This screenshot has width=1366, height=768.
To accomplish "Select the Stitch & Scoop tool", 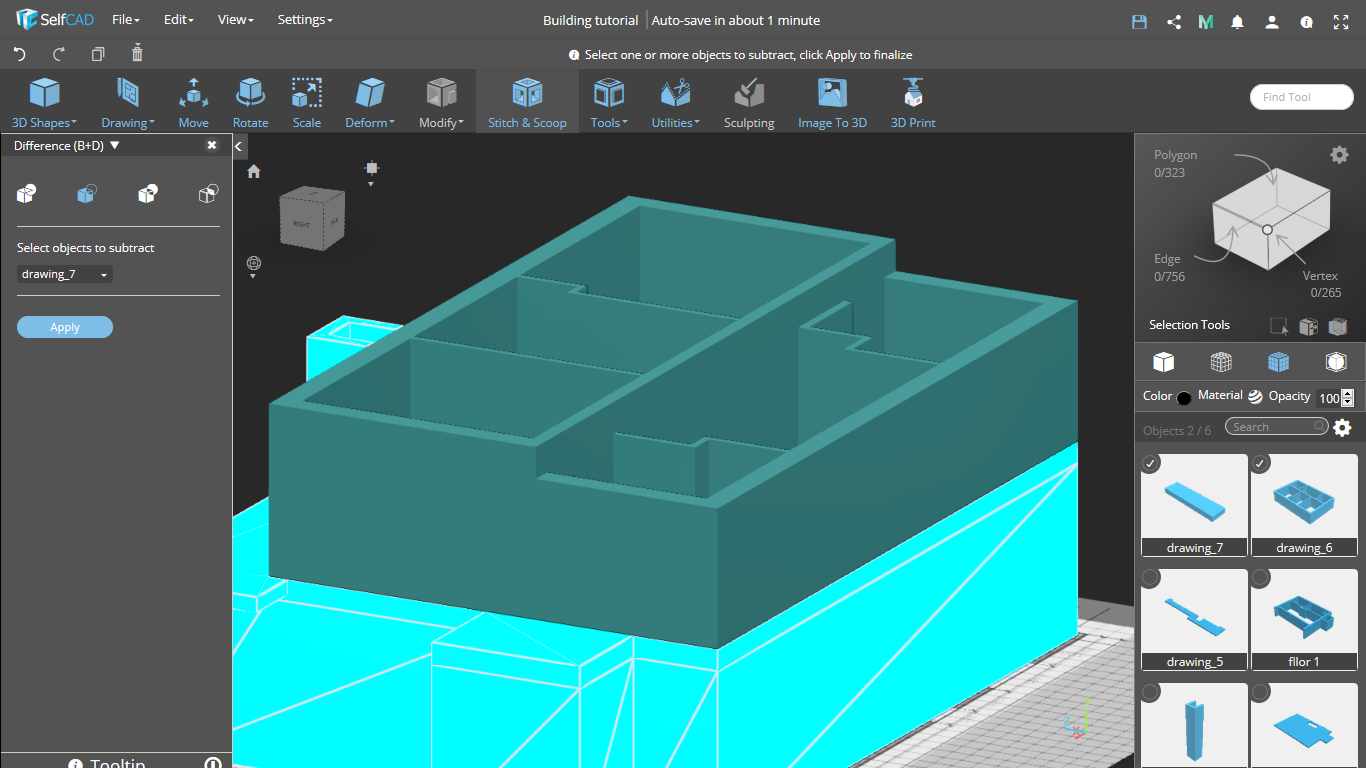I will coord(527,103).
